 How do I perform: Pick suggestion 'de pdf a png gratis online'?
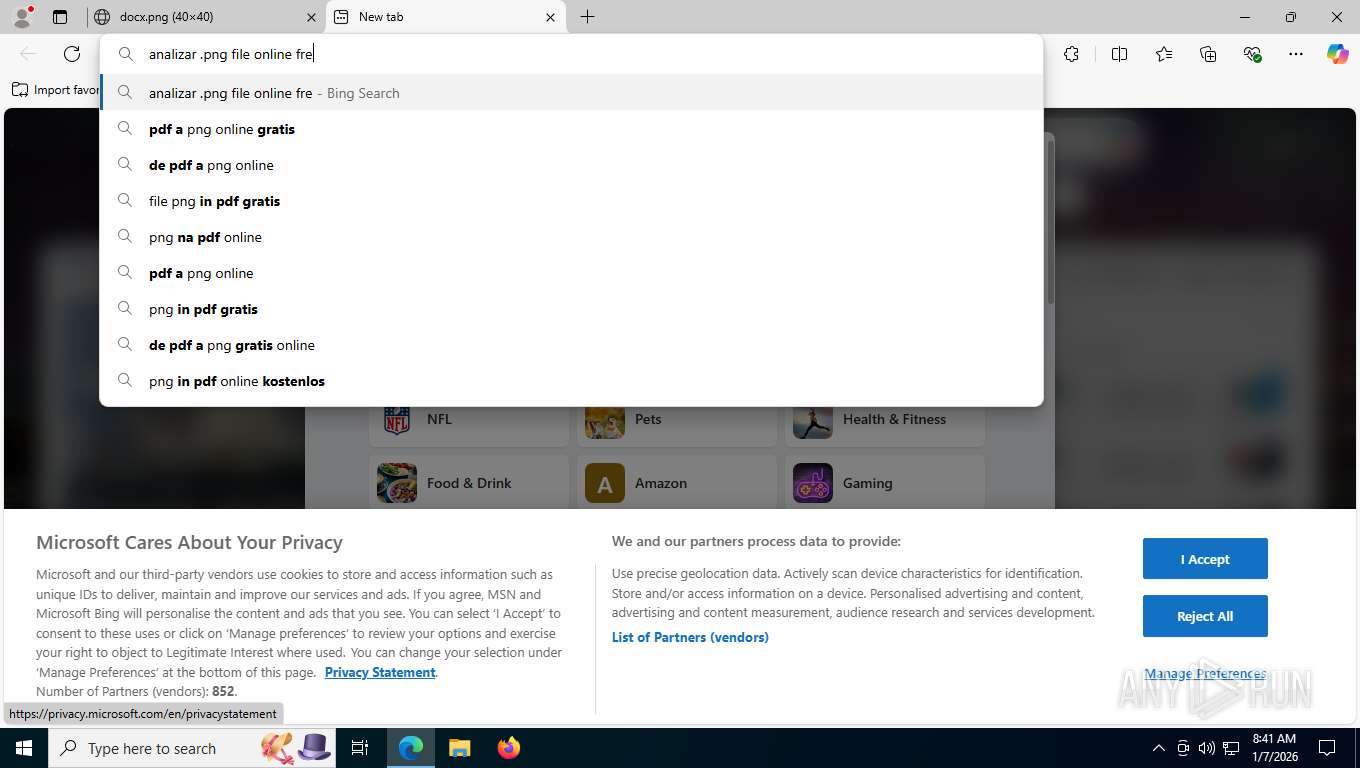[x=572, y=345]
